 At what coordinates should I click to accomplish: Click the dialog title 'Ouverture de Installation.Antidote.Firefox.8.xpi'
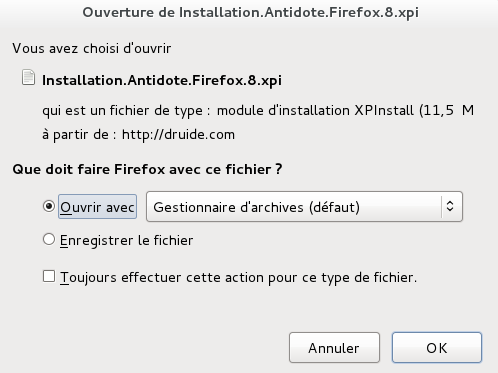[x=250, y=12]
